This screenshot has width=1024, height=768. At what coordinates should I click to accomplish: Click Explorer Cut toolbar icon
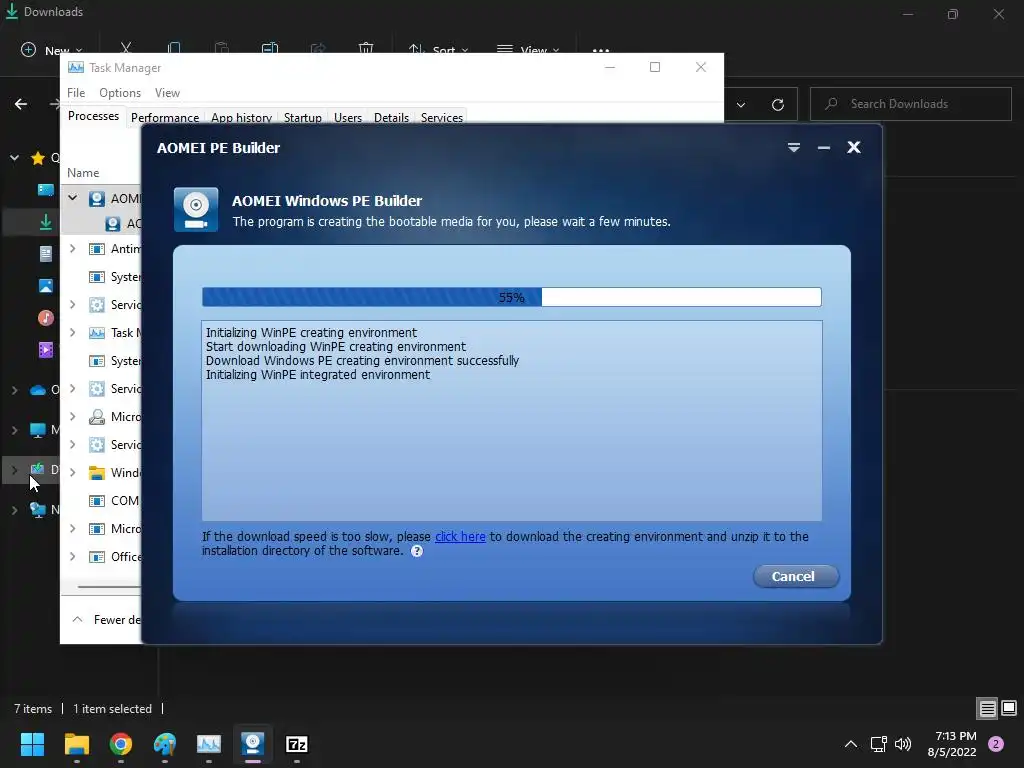126,48
